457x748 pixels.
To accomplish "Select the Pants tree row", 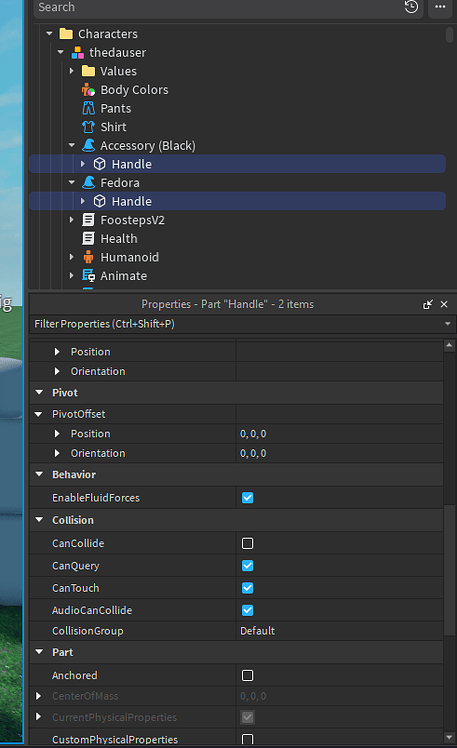I will point(237,108).
